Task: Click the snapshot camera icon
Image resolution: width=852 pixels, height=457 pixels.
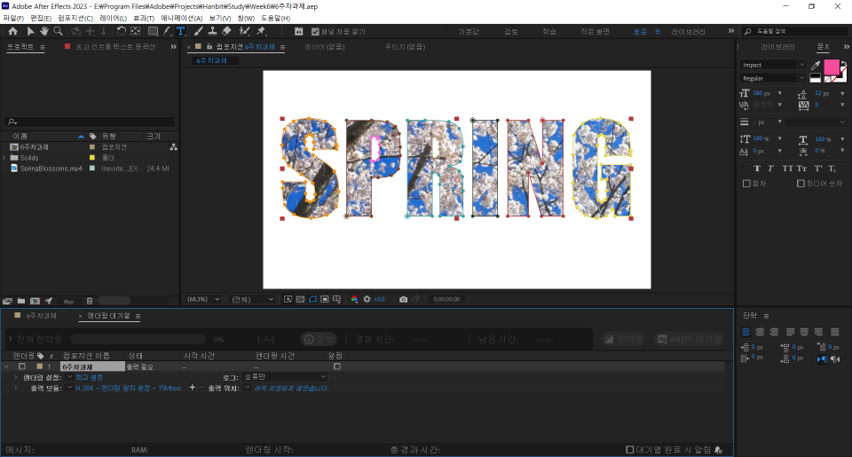Action: tap(403, 299)
